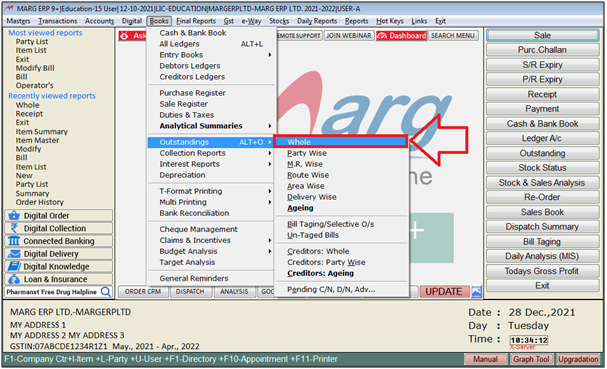Screen dimensions: 607x369
Task: Open Party List under Most viewed reports
Action: coord(32,41)
